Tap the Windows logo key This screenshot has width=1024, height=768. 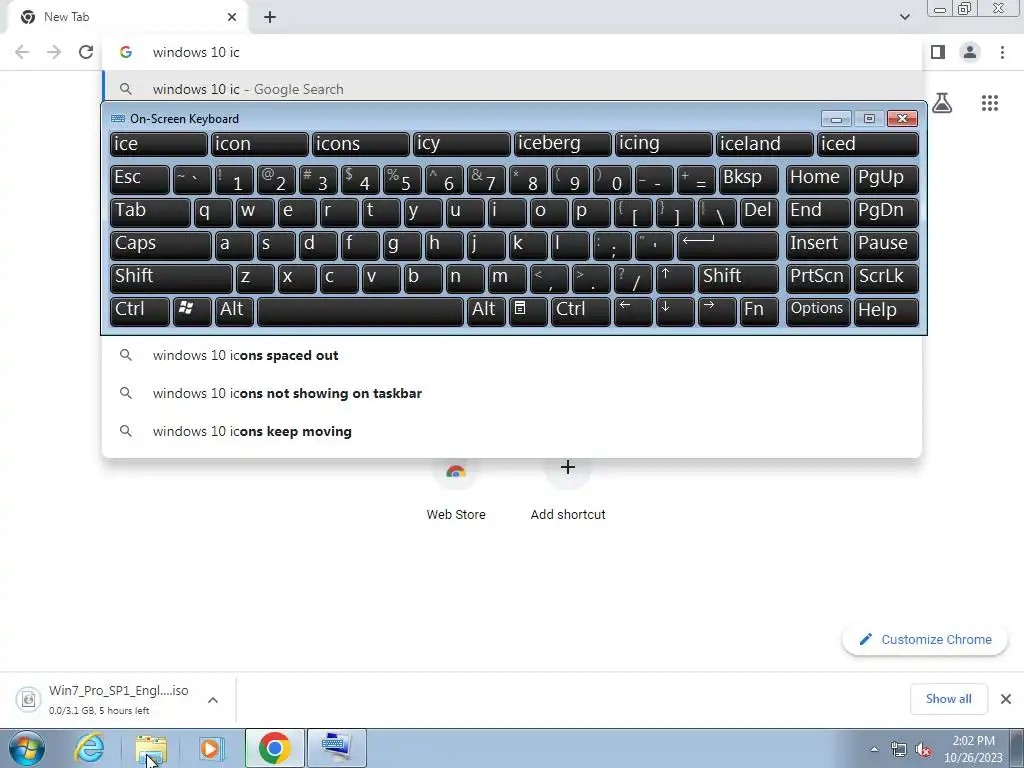pyautogui.click(x=192, y=311)
